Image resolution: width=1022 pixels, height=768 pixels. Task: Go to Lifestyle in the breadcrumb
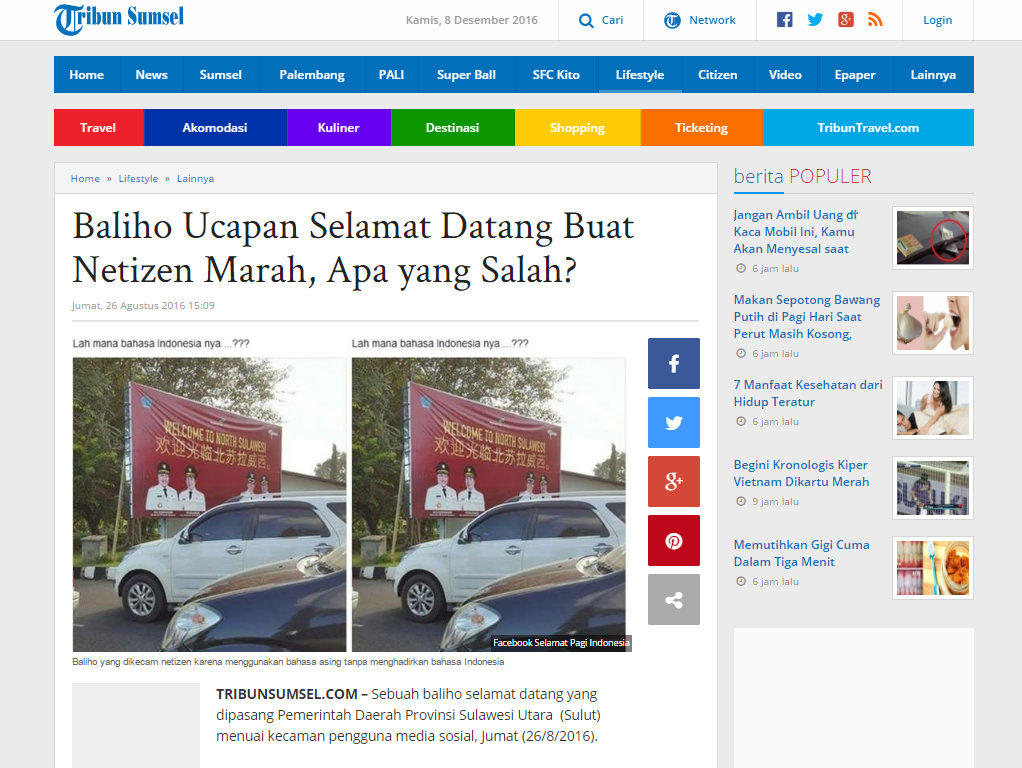tap(138, 179)
